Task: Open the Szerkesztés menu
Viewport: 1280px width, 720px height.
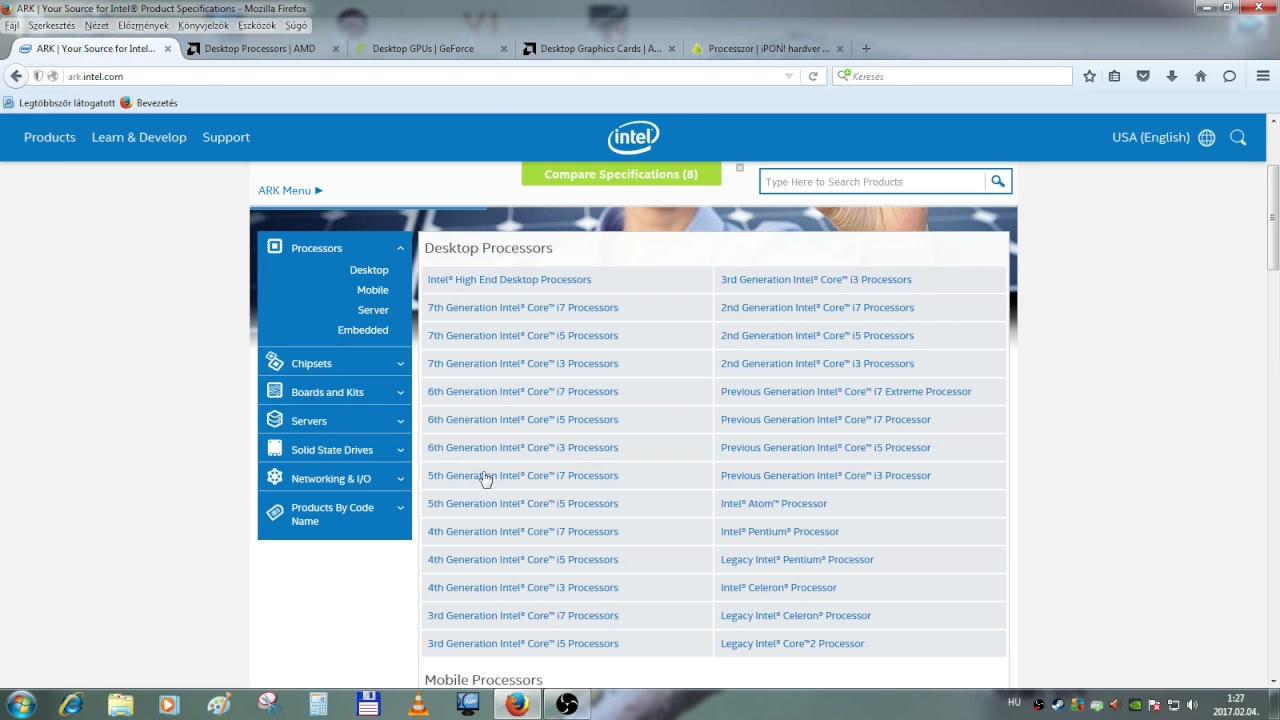Action: point(51,25)
